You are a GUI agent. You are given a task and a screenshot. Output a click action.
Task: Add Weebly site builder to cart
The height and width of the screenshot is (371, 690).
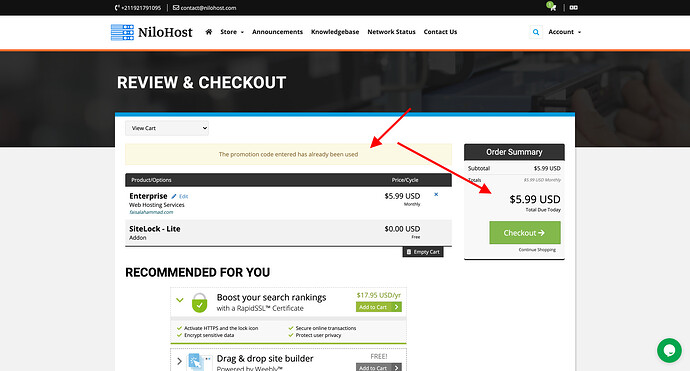[x=378, y=367]
